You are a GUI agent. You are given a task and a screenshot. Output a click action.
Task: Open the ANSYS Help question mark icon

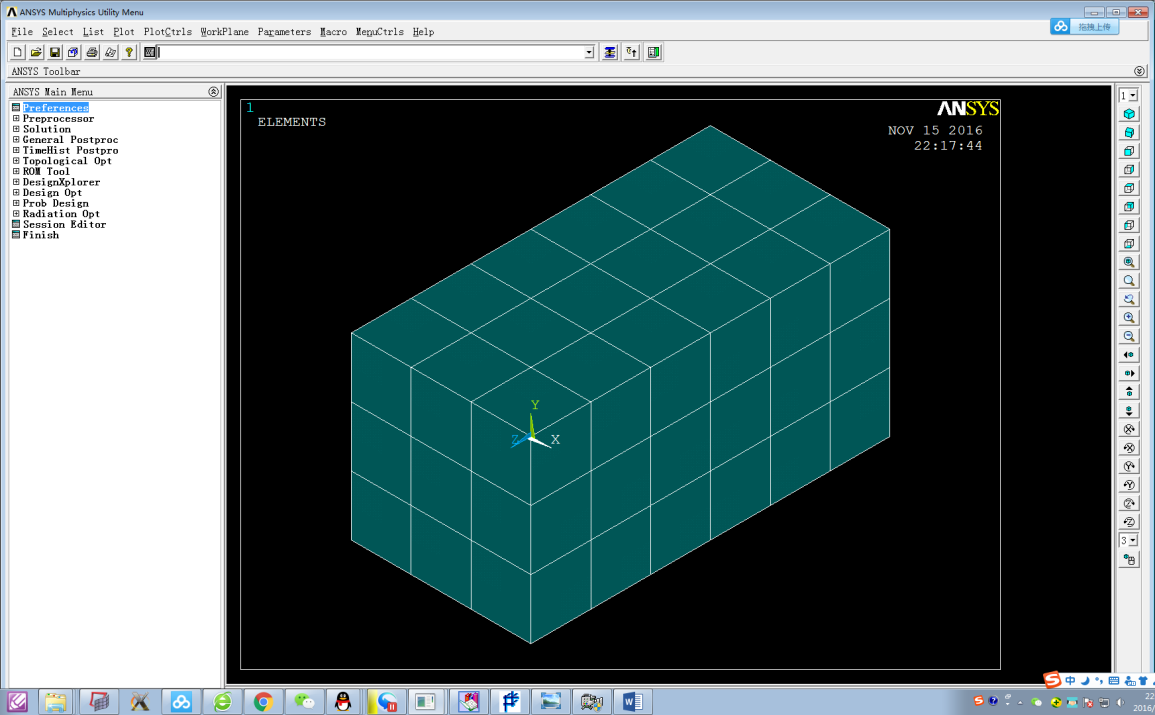coord(129,52)
